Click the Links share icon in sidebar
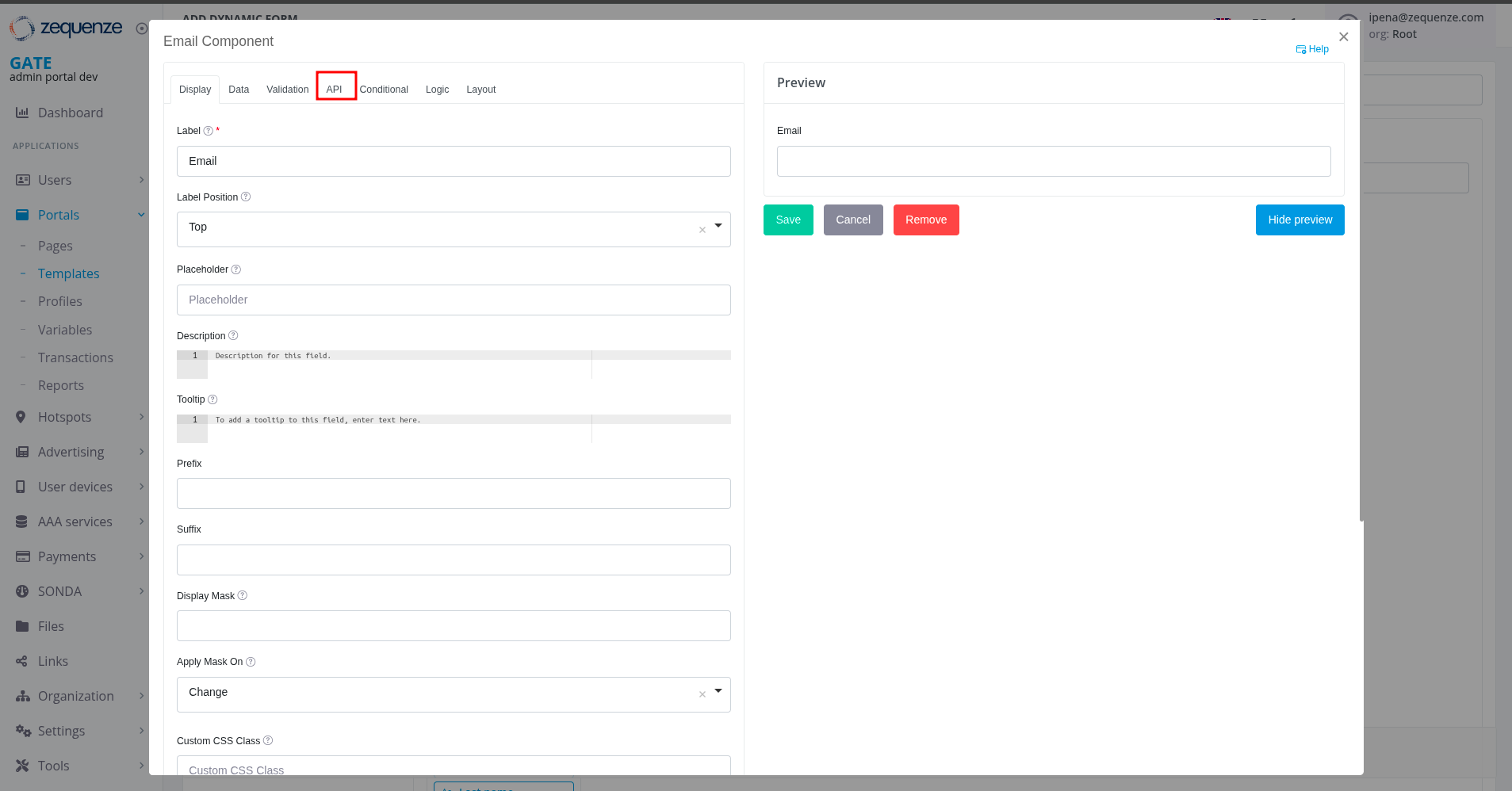Screen dimensions: 1512x791 coord(22,661)
